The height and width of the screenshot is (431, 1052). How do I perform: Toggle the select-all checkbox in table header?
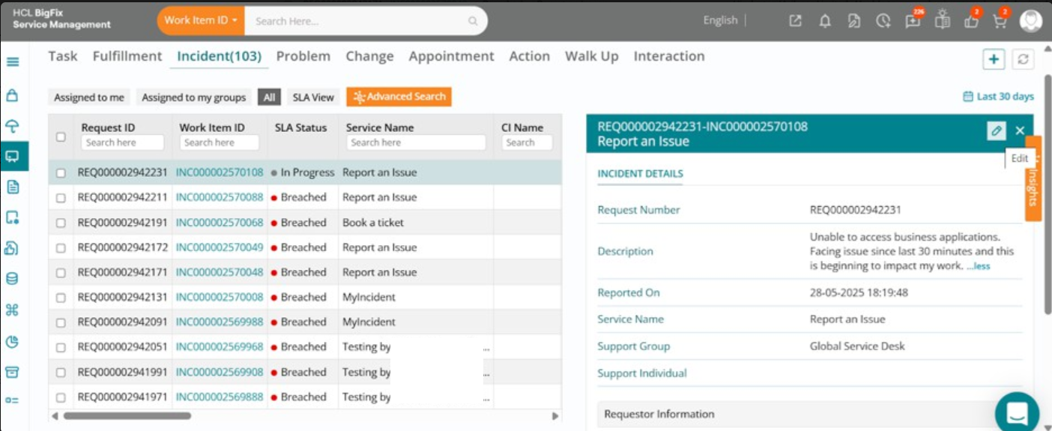(61, 136)
